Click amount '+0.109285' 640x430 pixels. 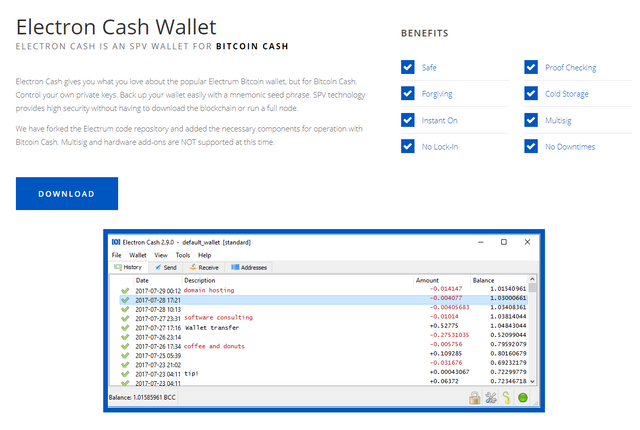[446, 353]
